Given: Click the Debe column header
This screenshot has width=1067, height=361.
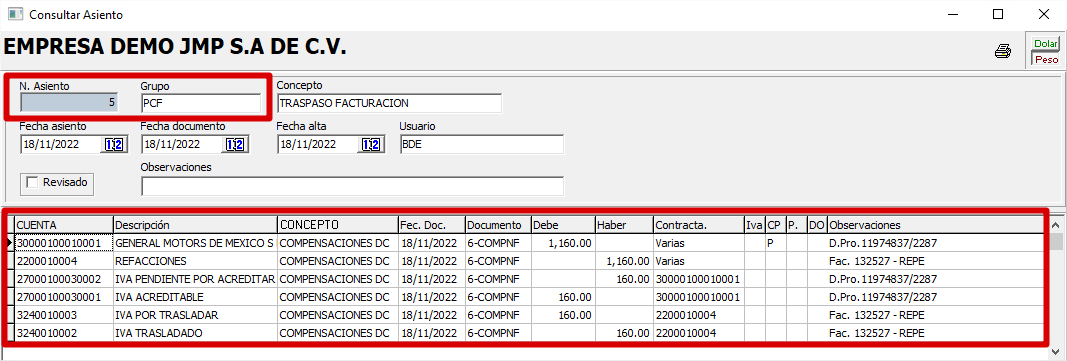Looking at the screenshot, I should point(562,224).
